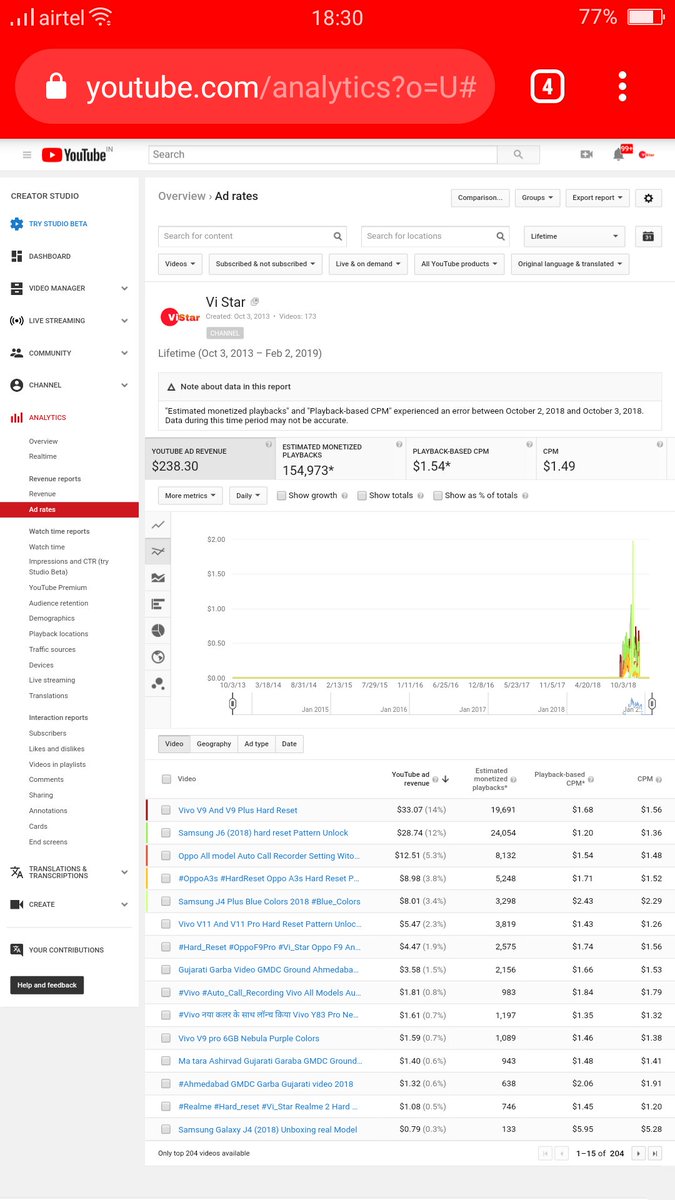
Task: Switch to the Ad type tab
Action: [x=257, y=744]
